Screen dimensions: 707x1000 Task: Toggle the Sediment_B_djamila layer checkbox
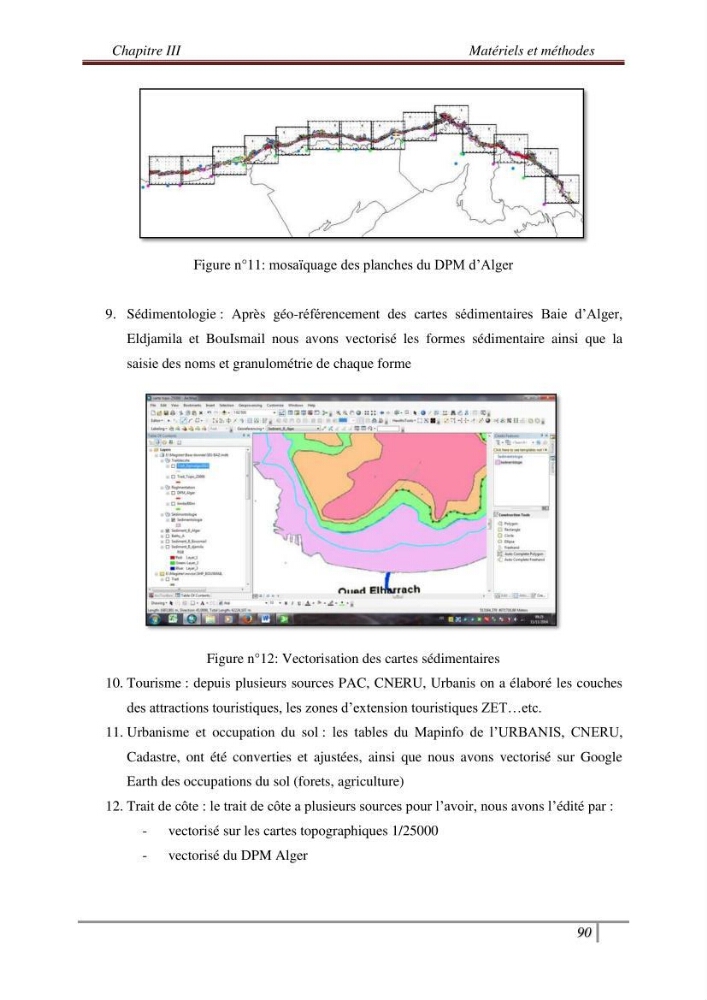click(168, 547)
